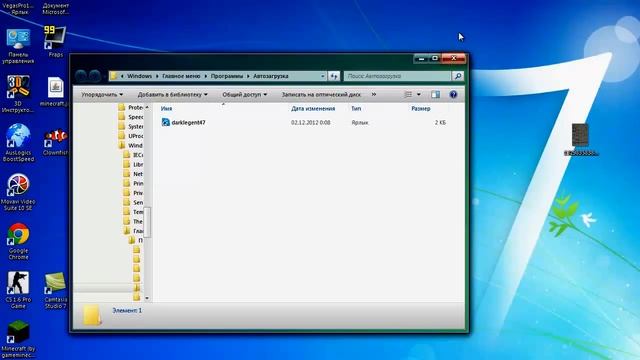Image resolution: width=640 pixels, height=360 pixels.
Task: Select the Prote folder in the tree
Action: (131, 107)
